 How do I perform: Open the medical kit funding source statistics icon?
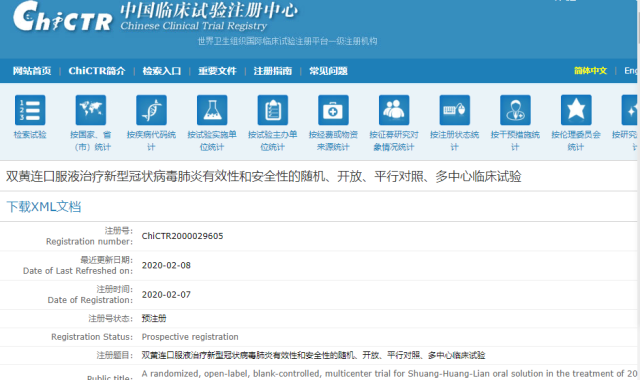click(x=333, y=110)
